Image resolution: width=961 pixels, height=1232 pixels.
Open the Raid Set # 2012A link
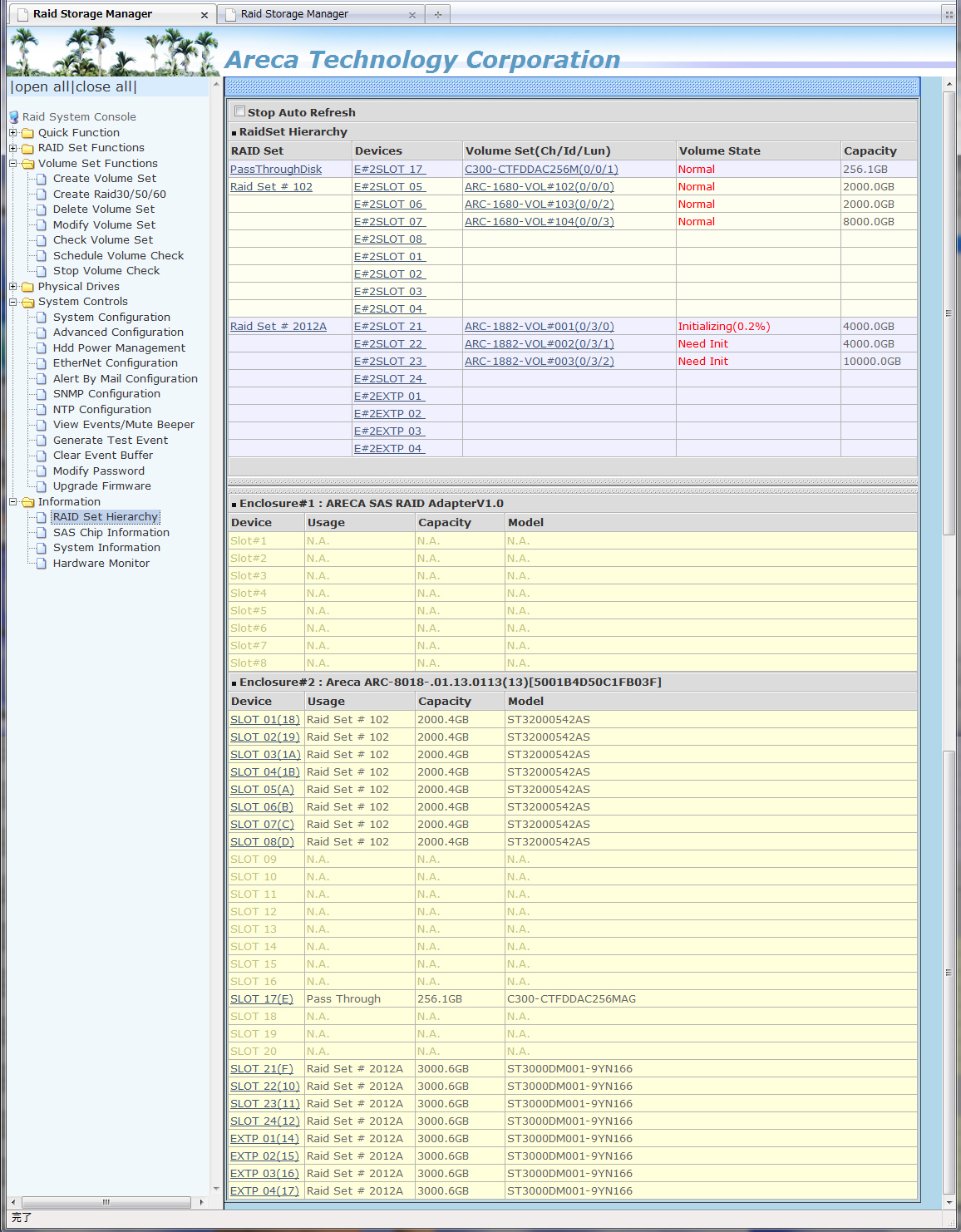pyautogui.click(x=278, y=327)
